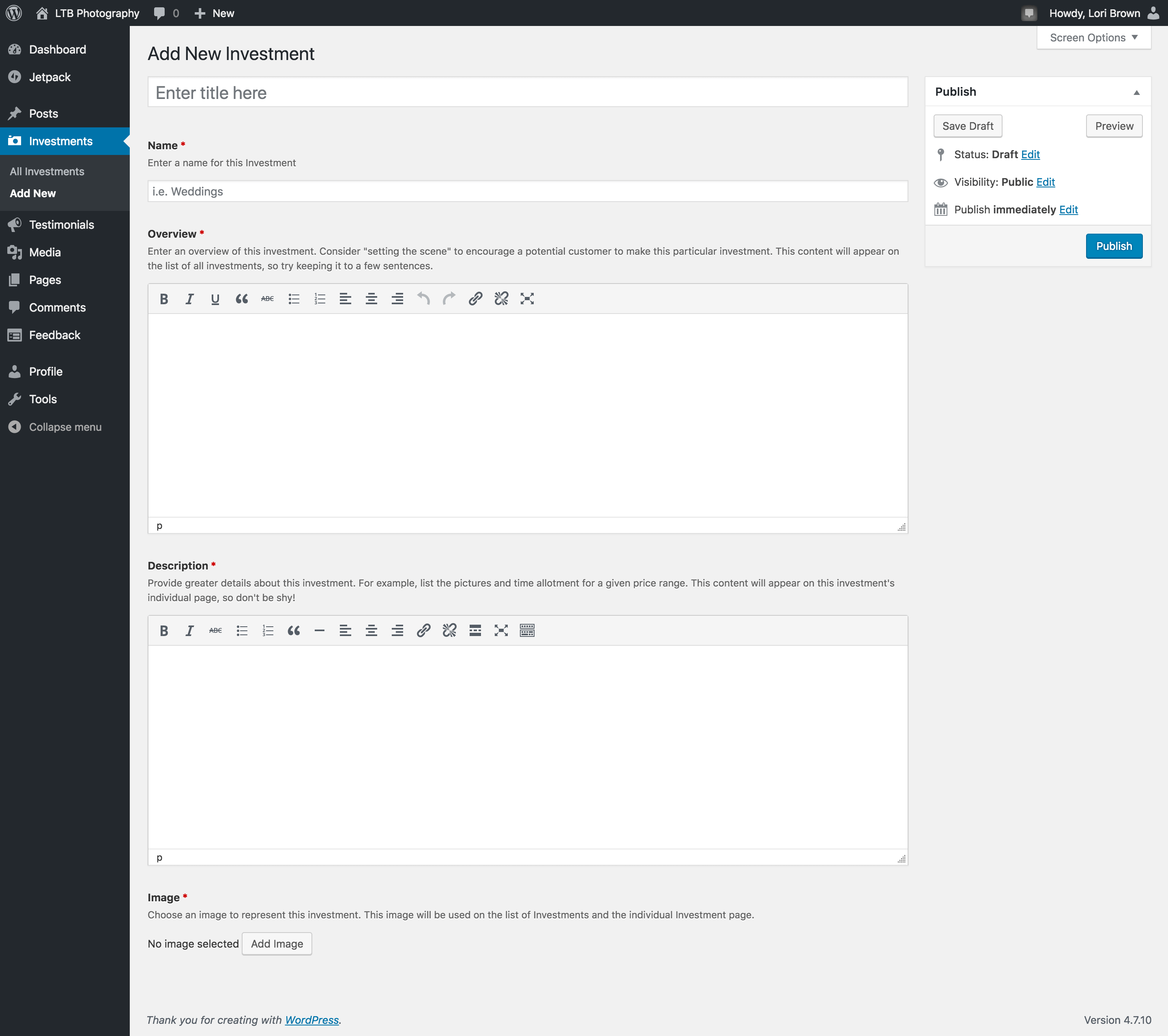Open Testimonials in sidebar menu

[x=61, y=225]
